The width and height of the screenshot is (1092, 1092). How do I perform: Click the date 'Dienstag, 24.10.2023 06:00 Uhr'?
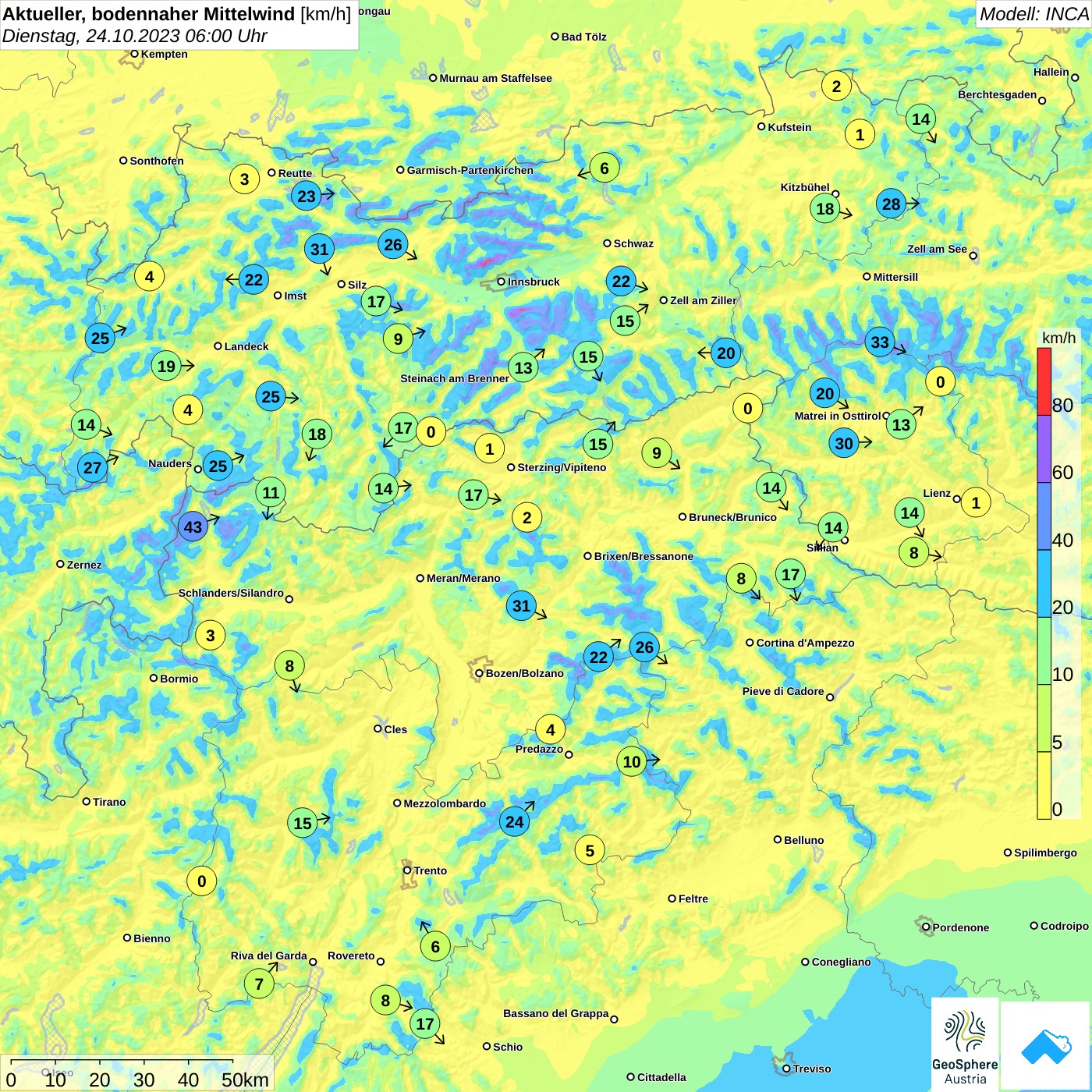134,37
